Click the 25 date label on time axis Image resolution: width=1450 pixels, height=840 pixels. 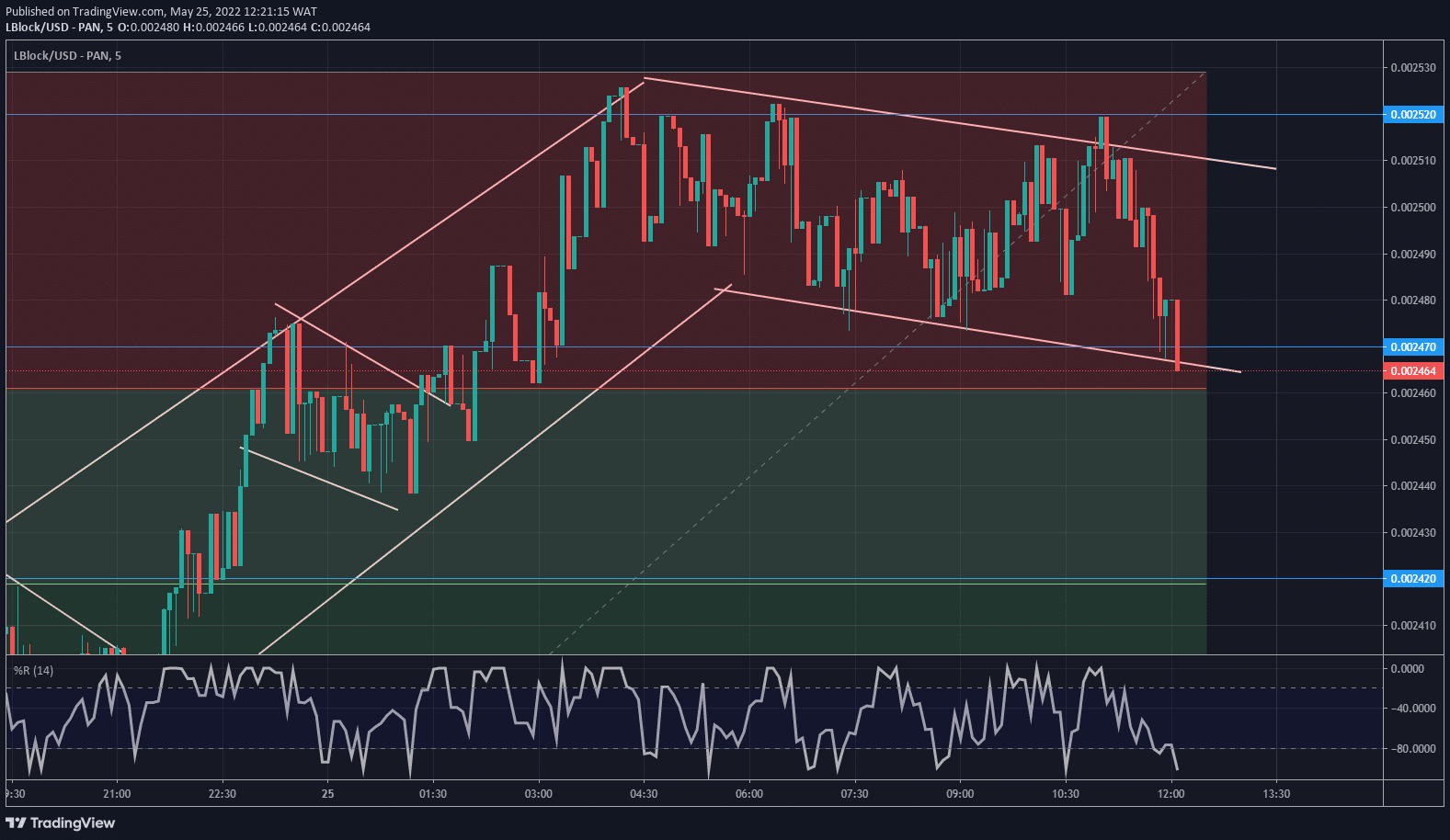tap(327, 794)
